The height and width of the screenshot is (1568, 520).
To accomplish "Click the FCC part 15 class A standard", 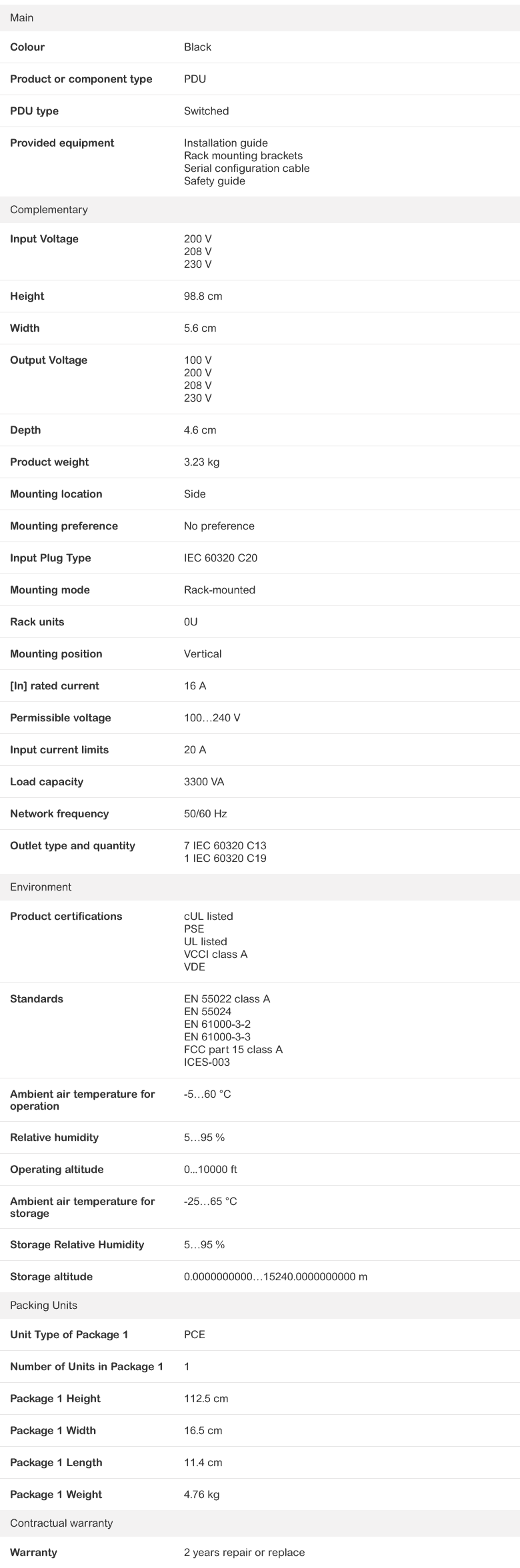I will (233, 1050).
